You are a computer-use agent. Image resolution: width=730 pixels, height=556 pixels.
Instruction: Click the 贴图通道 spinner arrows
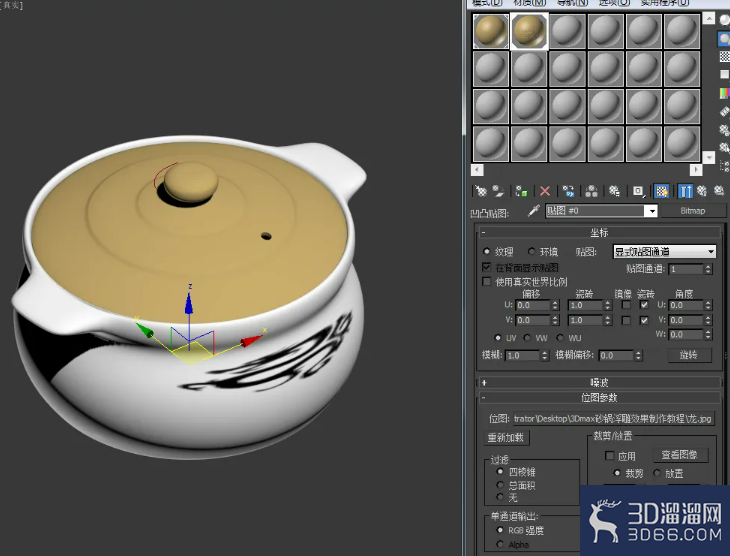click(x=708, y=269)
